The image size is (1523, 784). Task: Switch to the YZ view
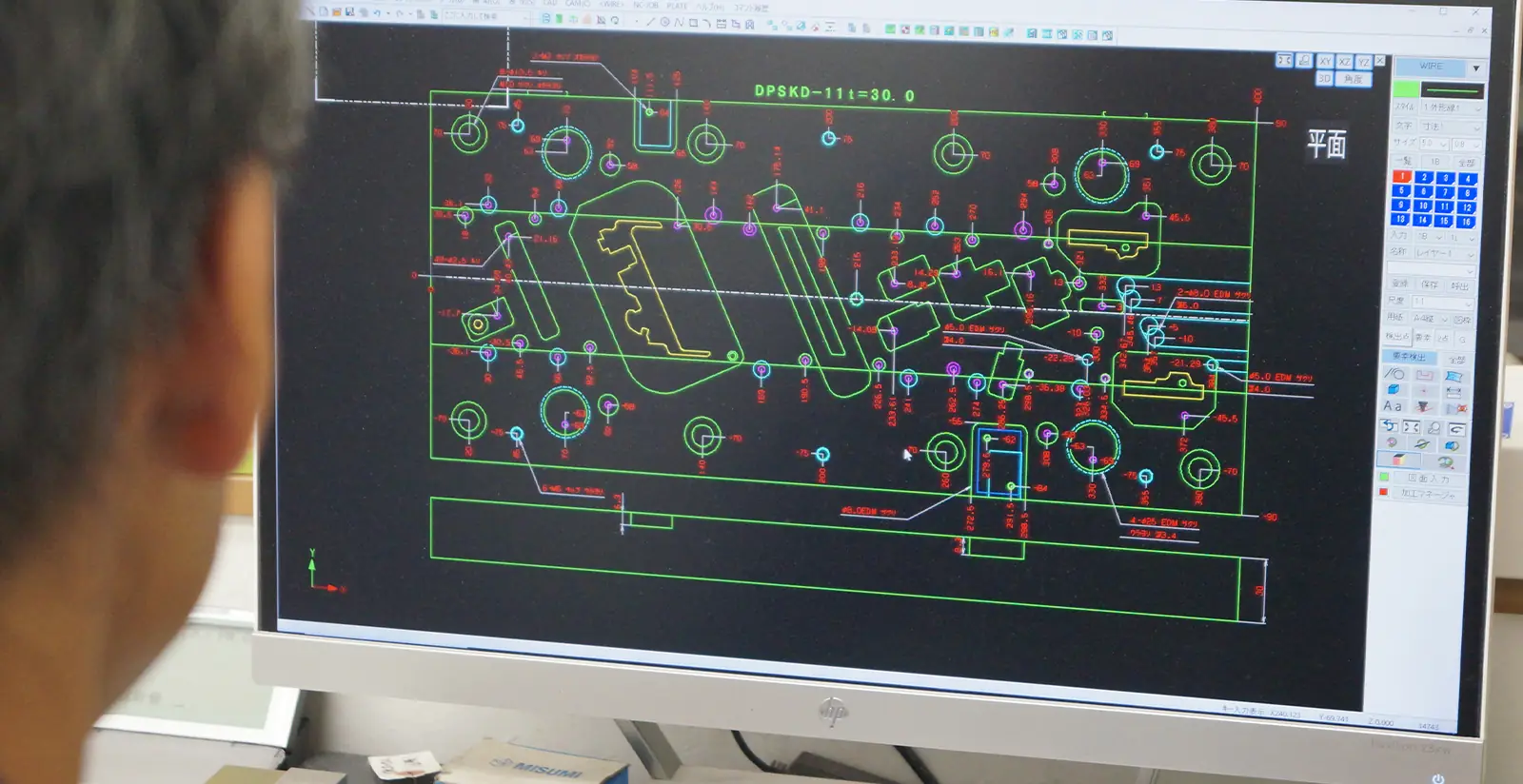click(x=1363, y=62)
